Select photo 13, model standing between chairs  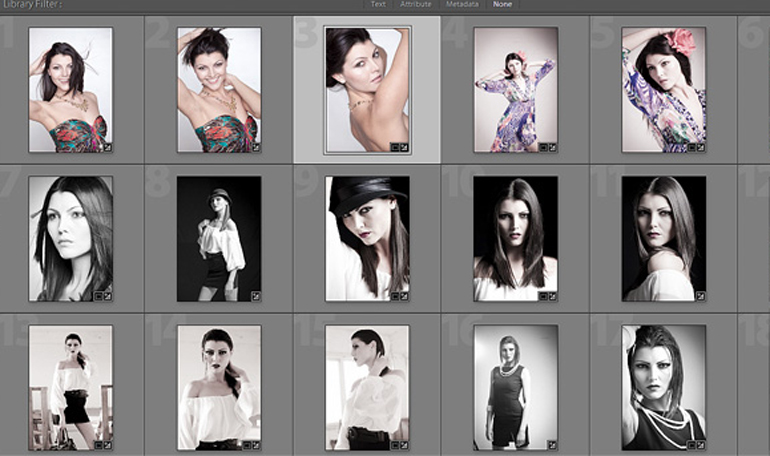[70, 386]
